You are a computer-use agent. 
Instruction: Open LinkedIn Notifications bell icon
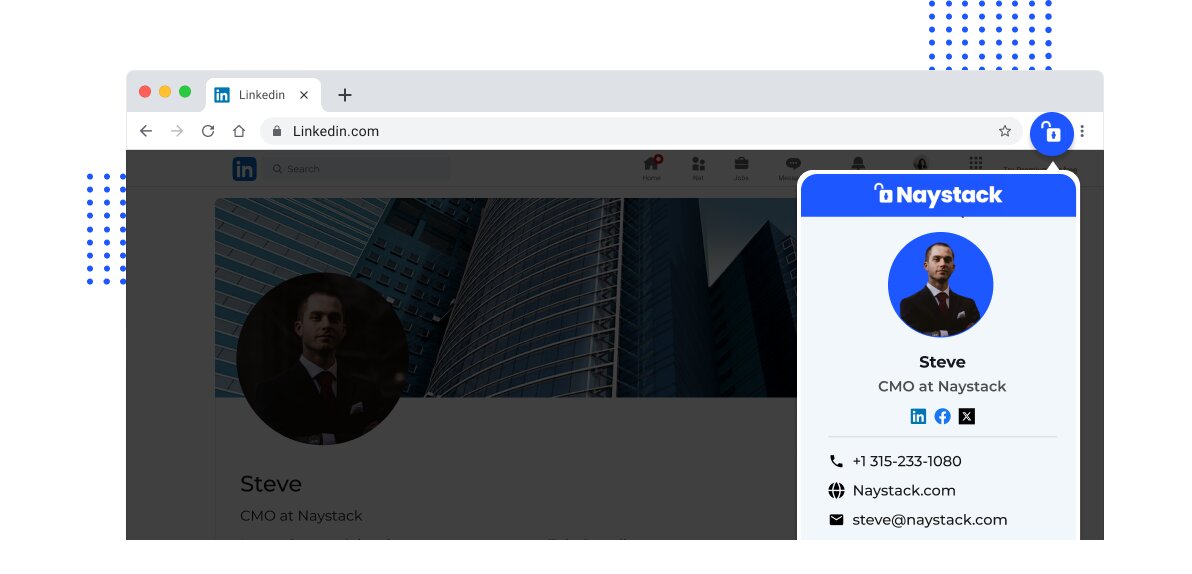point(858,163)
